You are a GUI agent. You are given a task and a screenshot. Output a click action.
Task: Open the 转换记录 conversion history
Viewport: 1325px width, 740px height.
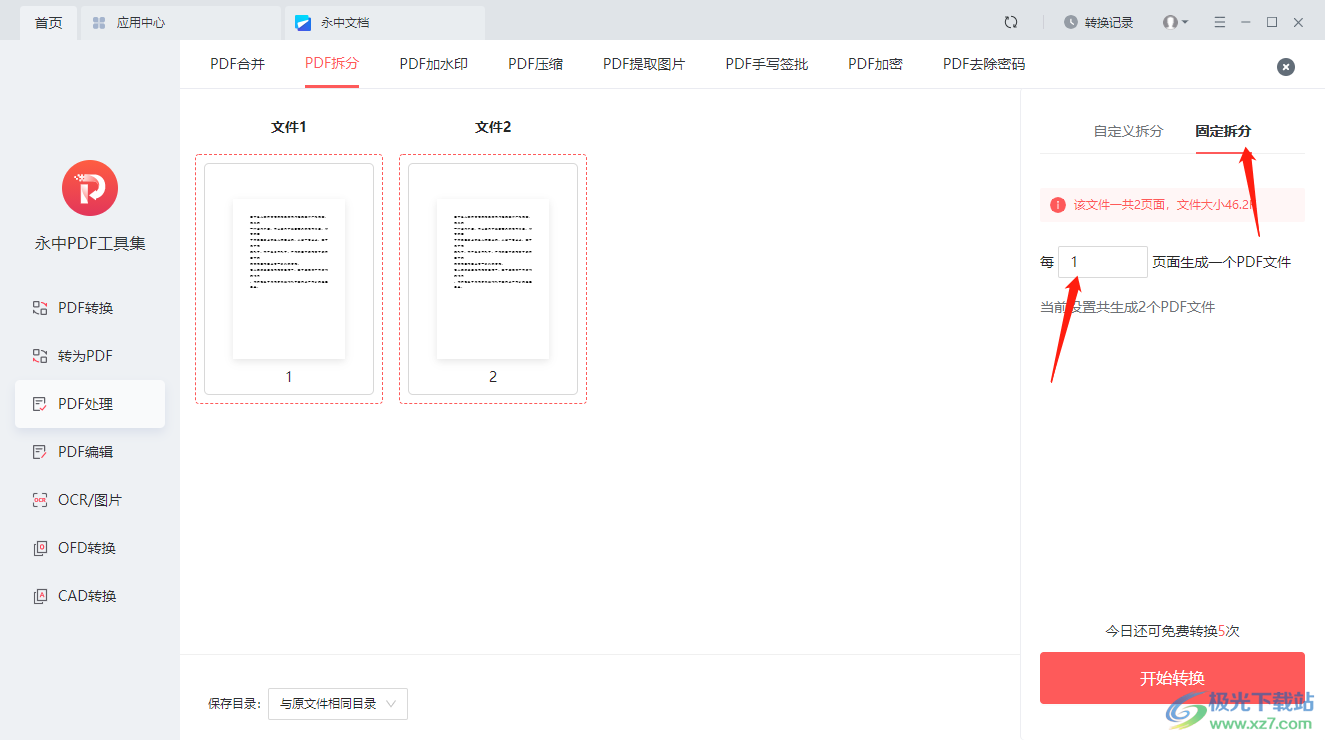[1098, 22]
